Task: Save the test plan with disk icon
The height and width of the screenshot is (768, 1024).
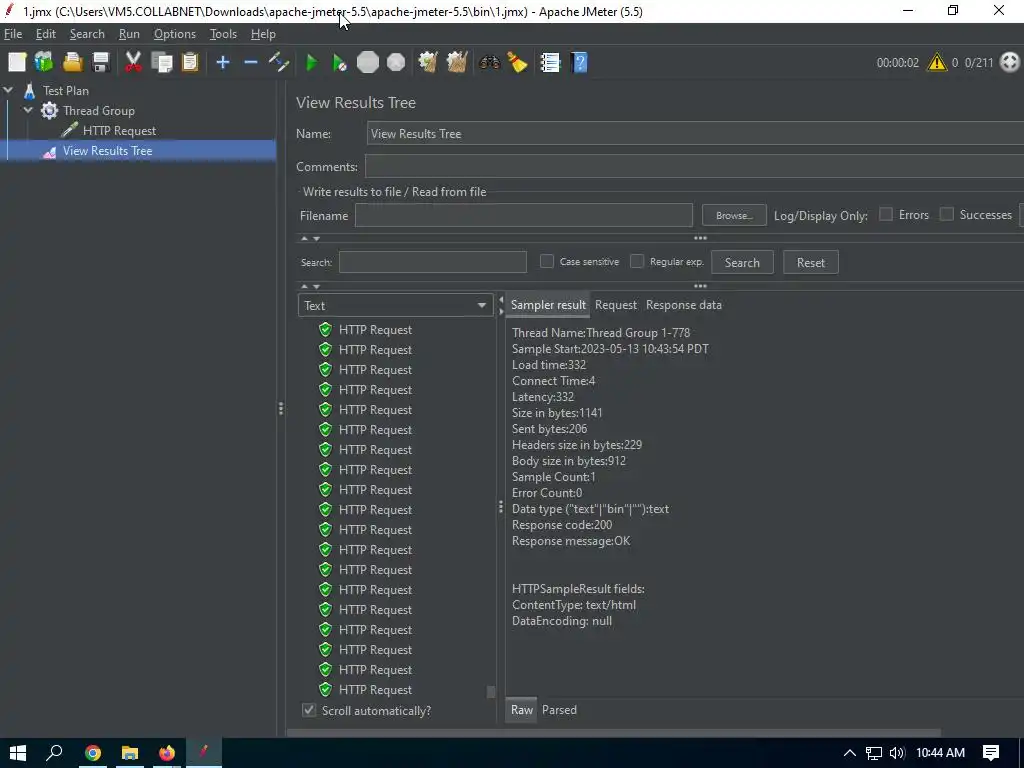Action: 101,63
